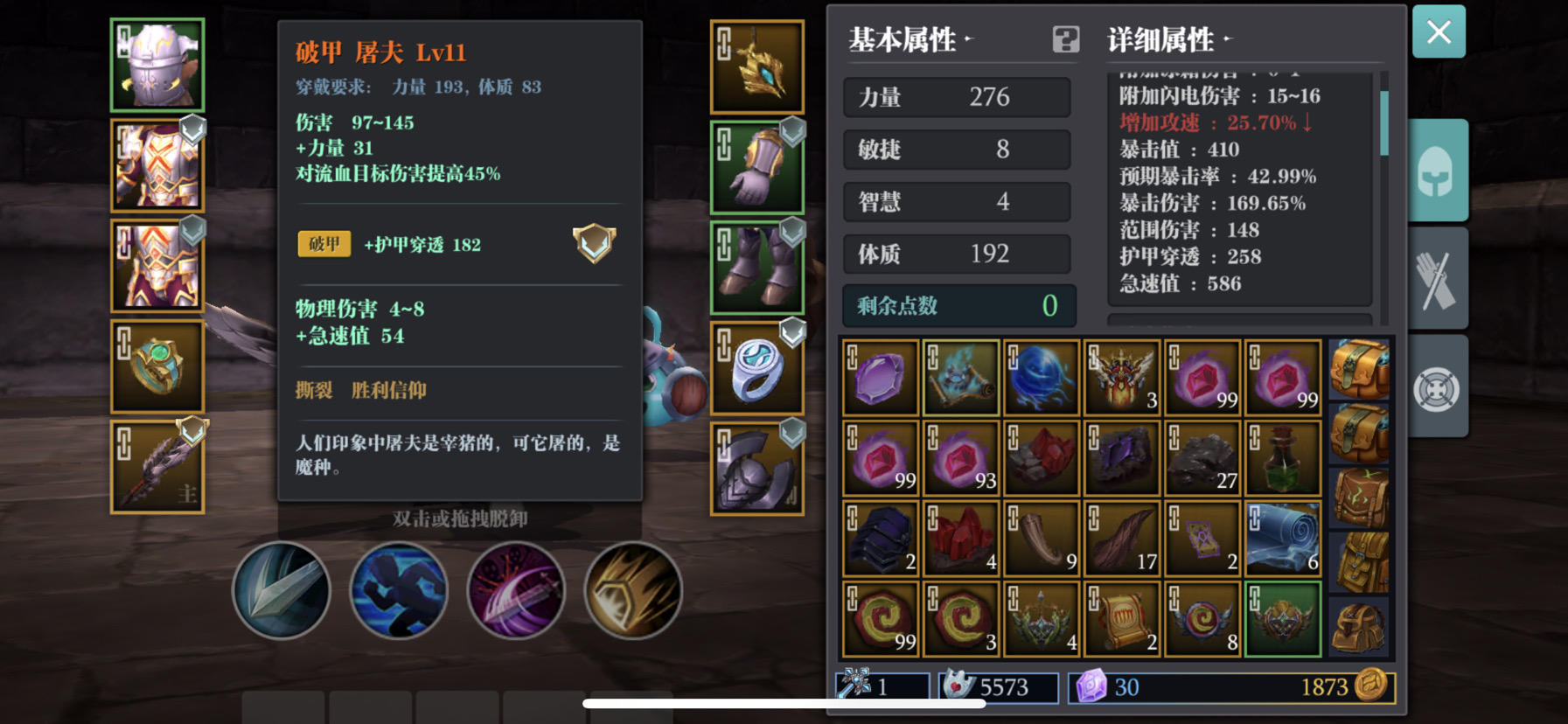This screenshot has height=724, width=1568.
Task: Select the equipped Butcher weapon slot
Action: (x=157, y=467)
